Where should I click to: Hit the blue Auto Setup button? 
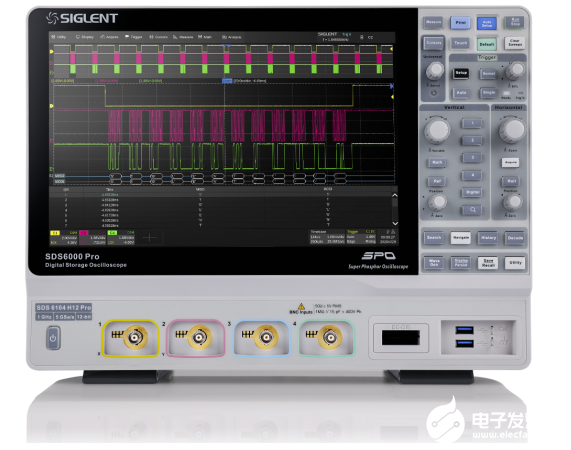click(487, 24)
